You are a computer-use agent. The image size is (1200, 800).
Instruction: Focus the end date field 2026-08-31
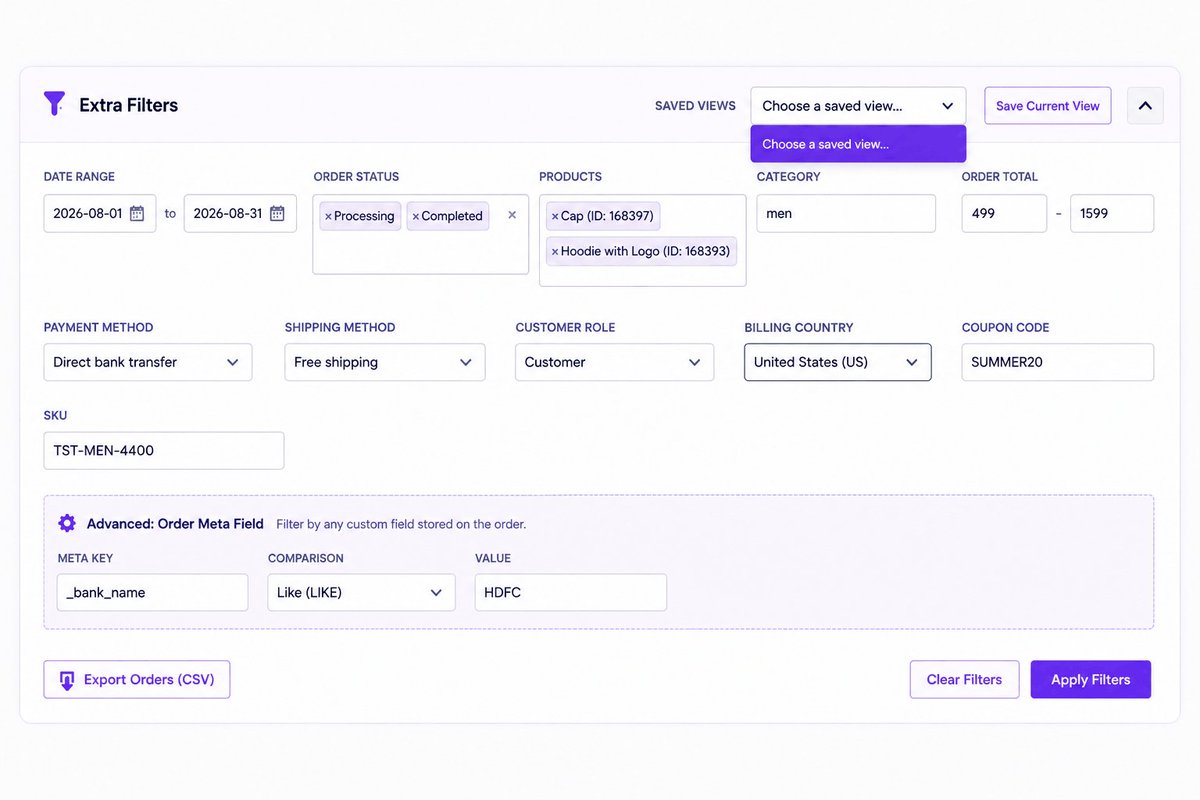240,213
